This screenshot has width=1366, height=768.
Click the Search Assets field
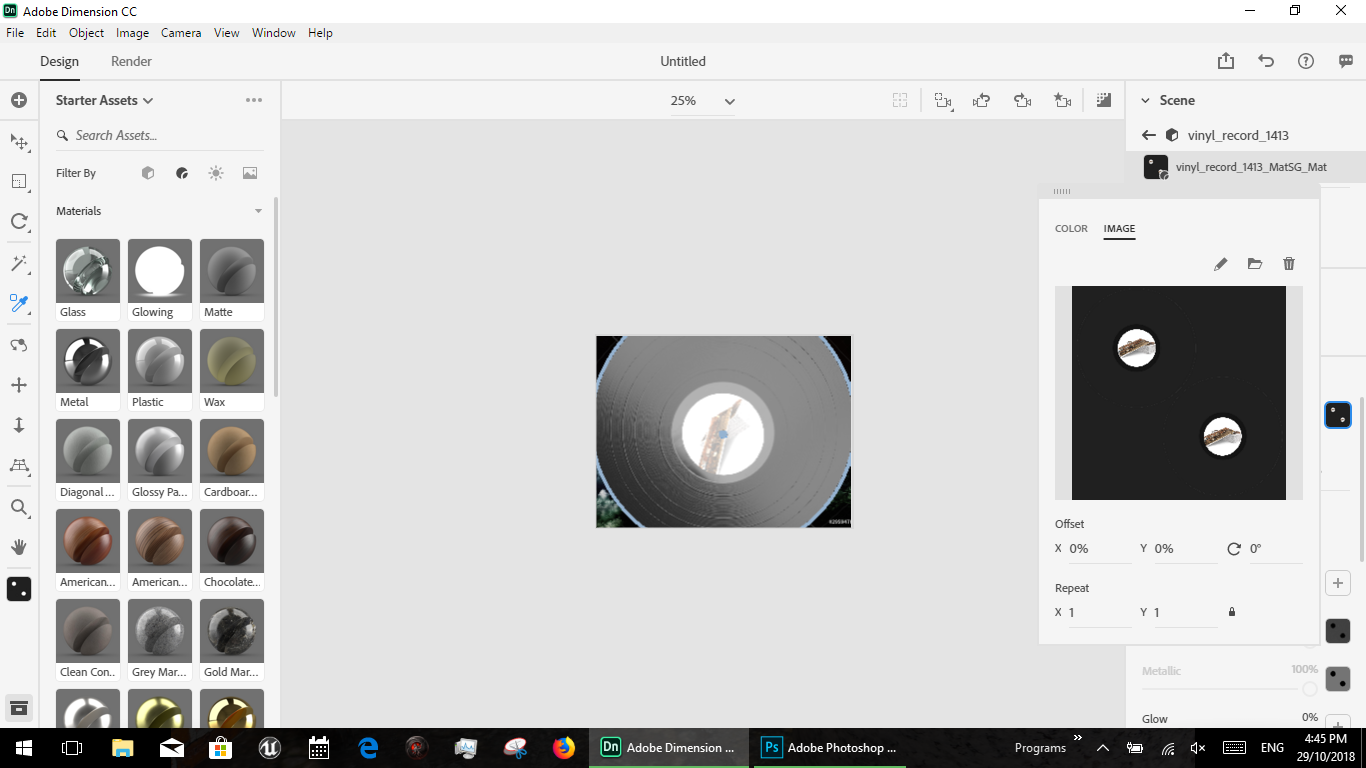coord(160,135)
